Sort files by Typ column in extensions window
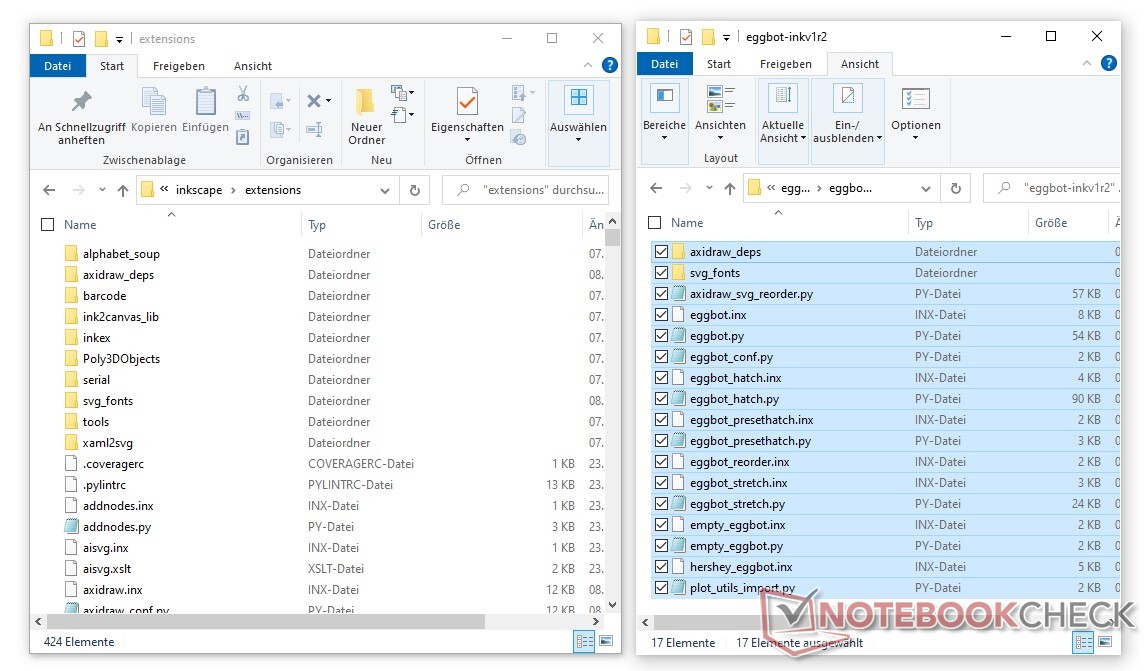1146x671 pixels. 317,225
